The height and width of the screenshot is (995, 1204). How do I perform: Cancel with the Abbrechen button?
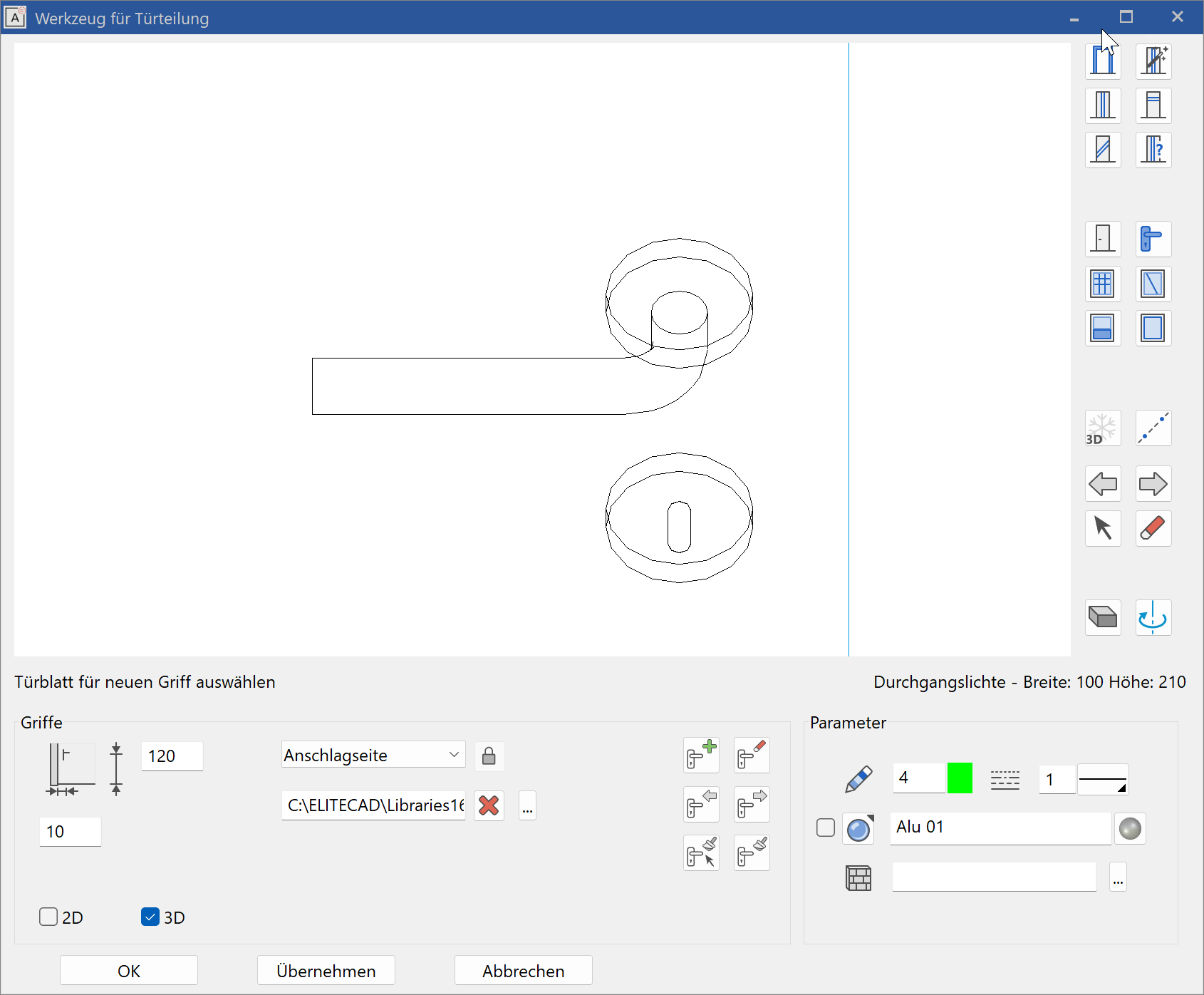coord(524,971)
